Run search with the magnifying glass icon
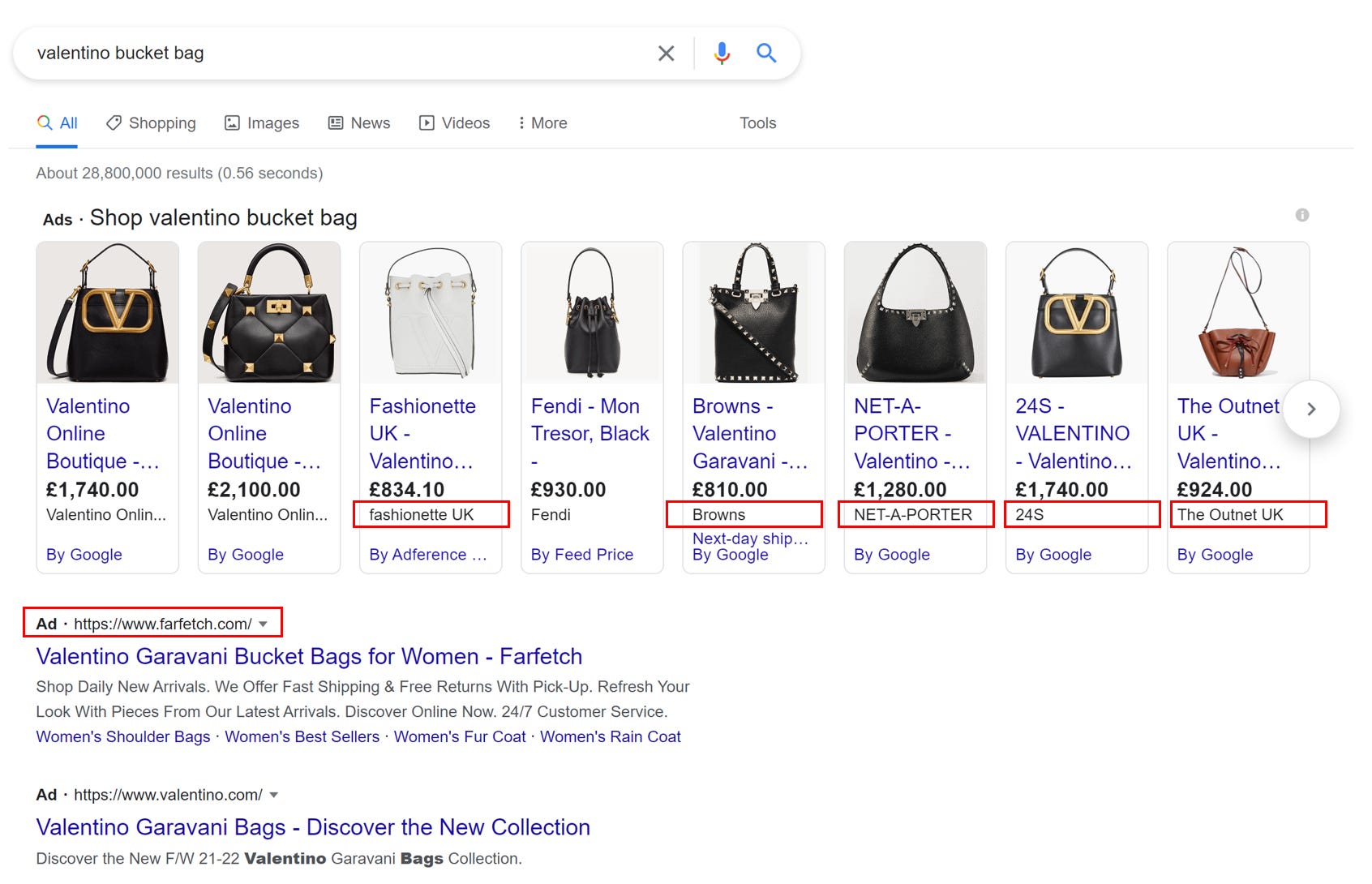Image resolution: width=1372 pixels, height=884 pixels. [x=766, y=54]
